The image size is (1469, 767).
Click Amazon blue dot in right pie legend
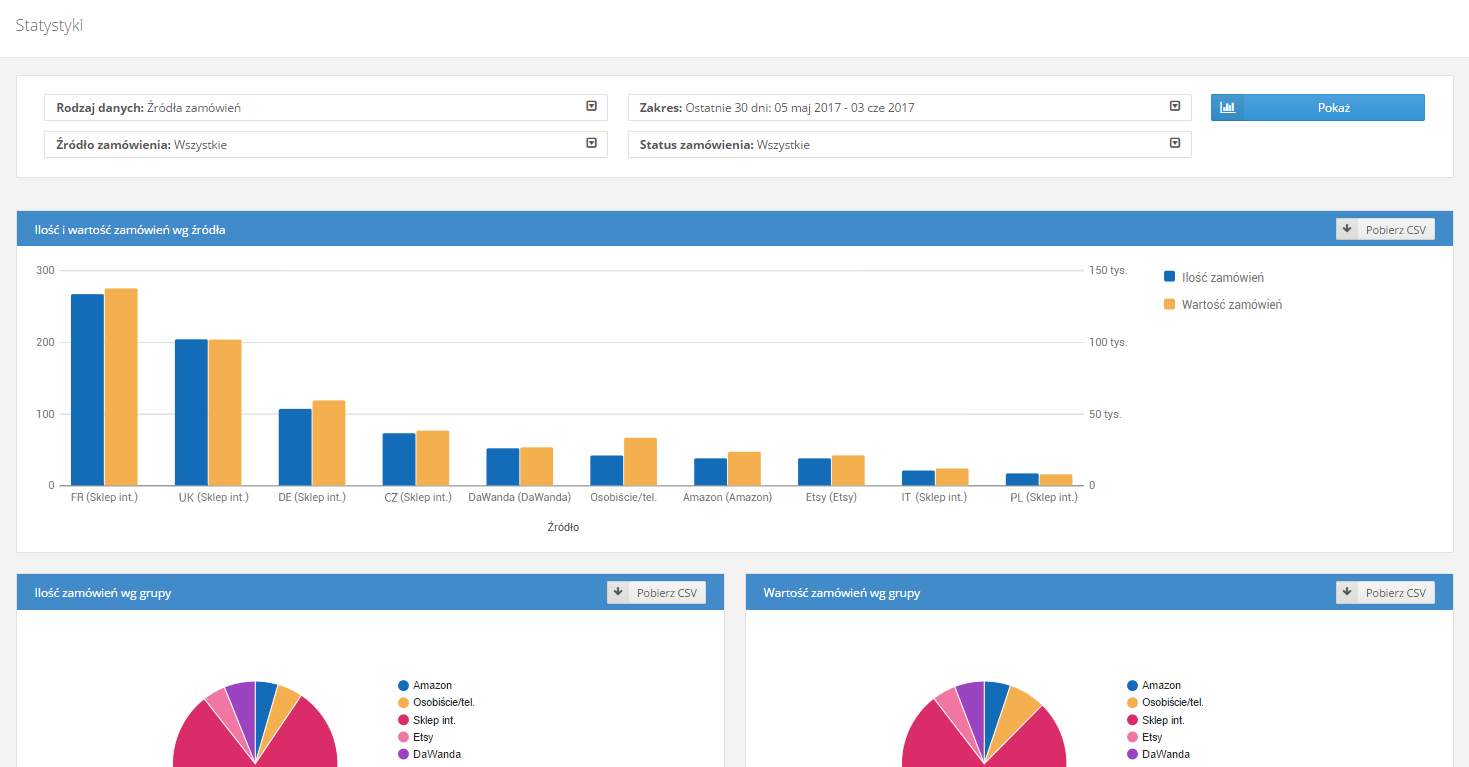point(1133,686)
